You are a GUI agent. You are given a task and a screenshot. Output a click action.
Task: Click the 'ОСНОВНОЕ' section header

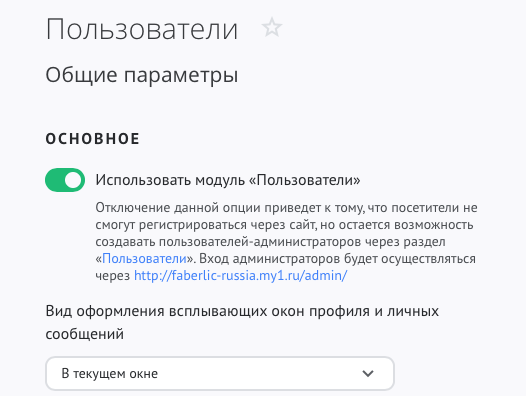click(93, 139)
